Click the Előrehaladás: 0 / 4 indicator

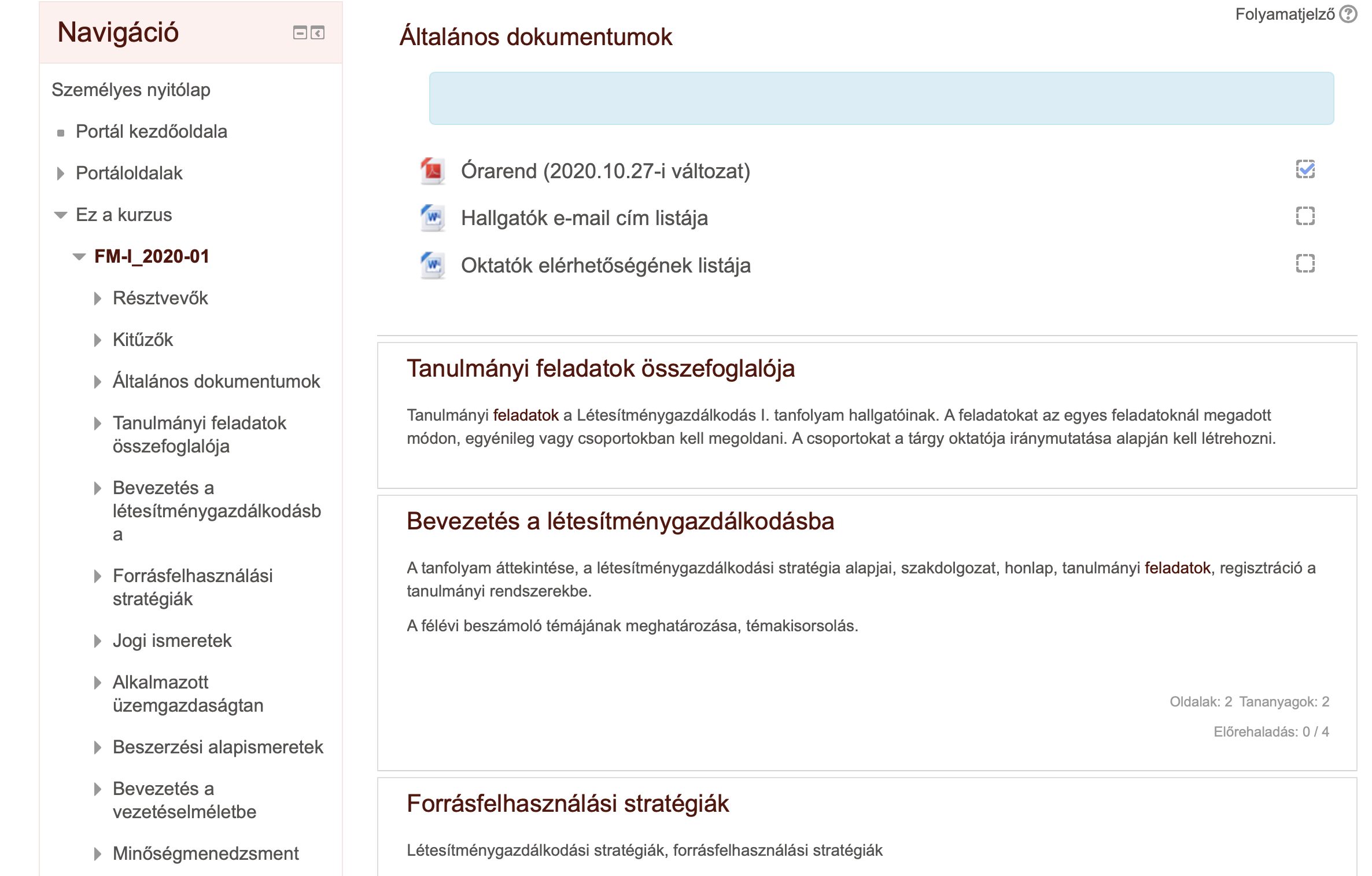[1271, 732]
